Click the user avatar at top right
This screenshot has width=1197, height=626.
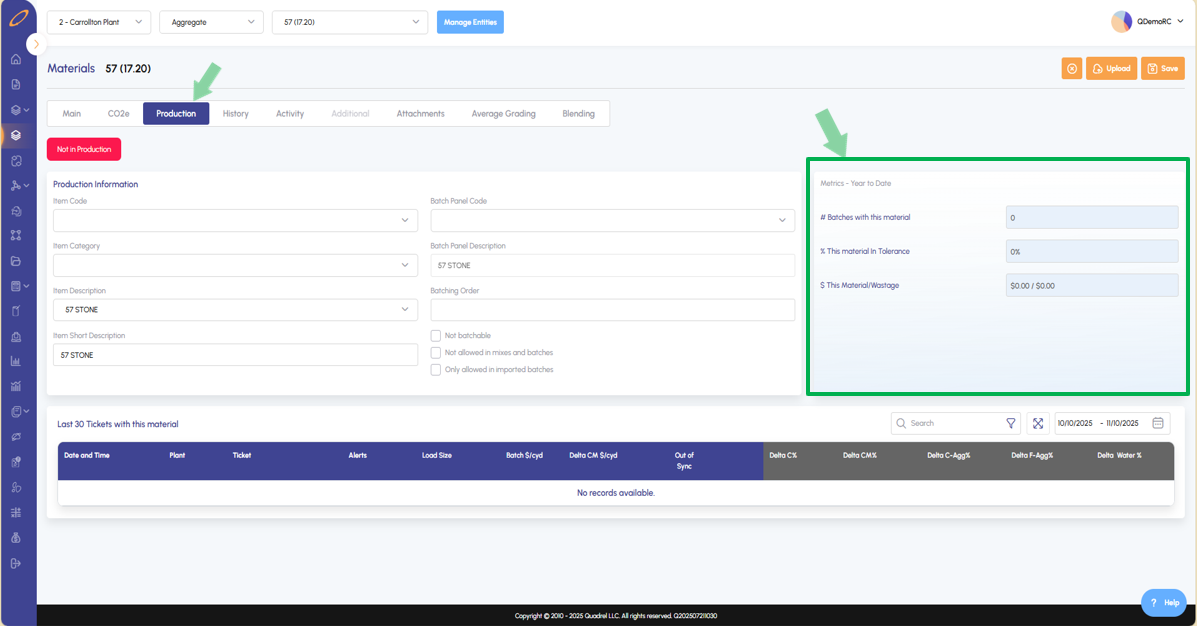(1121, 21)
